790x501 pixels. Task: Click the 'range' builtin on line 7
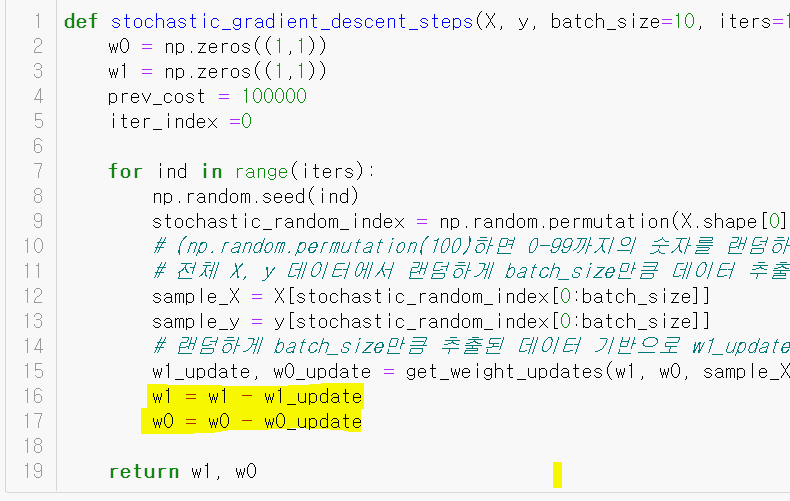point(261,172)
